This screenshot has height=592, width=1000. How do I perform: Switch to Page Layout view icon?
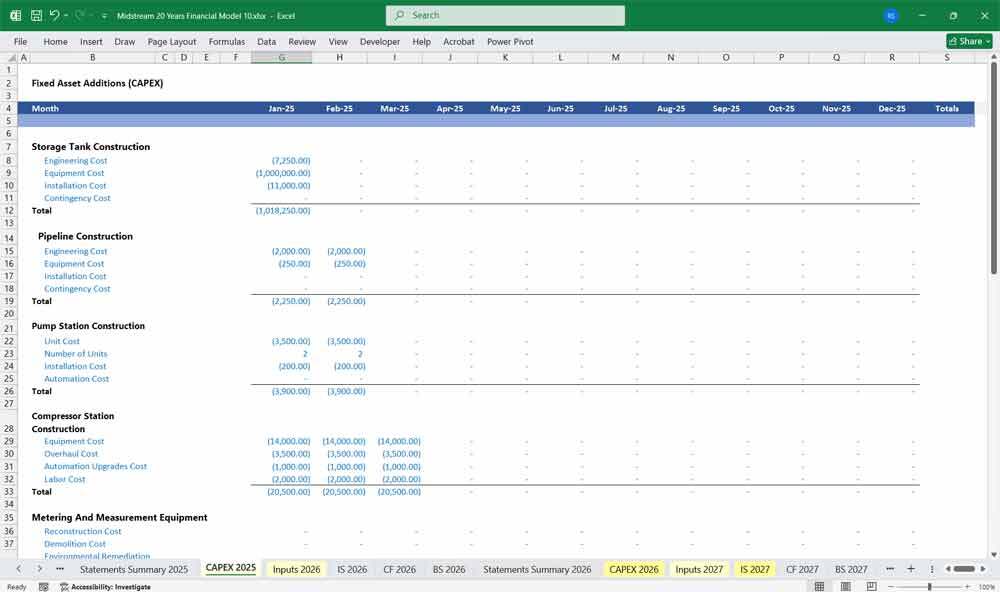pyautogui.click(x=846, y=586)
